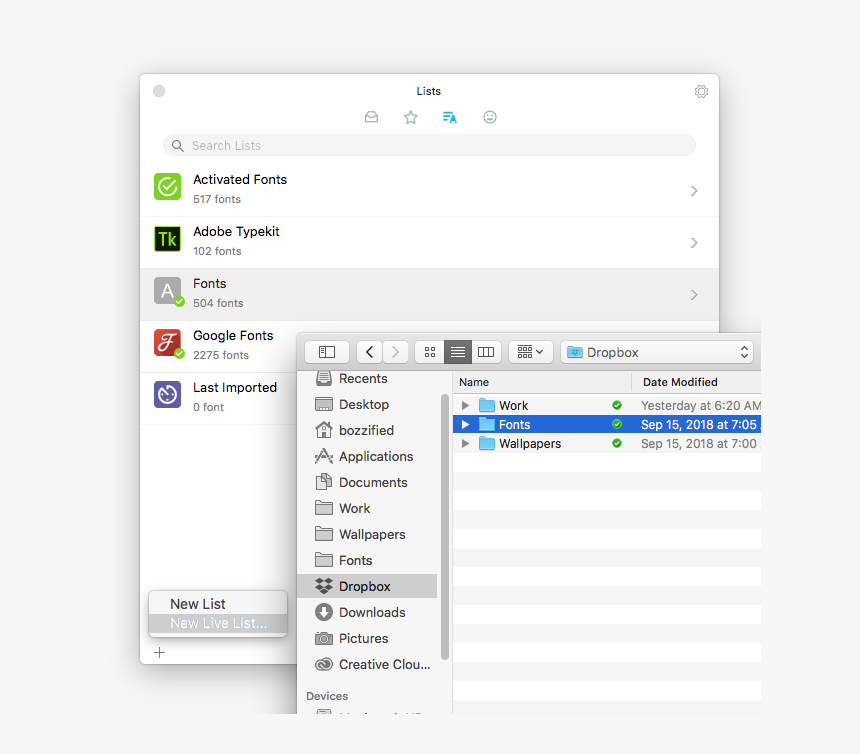
Task: Select Fonts folder in the sidebar
Action: tap(367, 560)
